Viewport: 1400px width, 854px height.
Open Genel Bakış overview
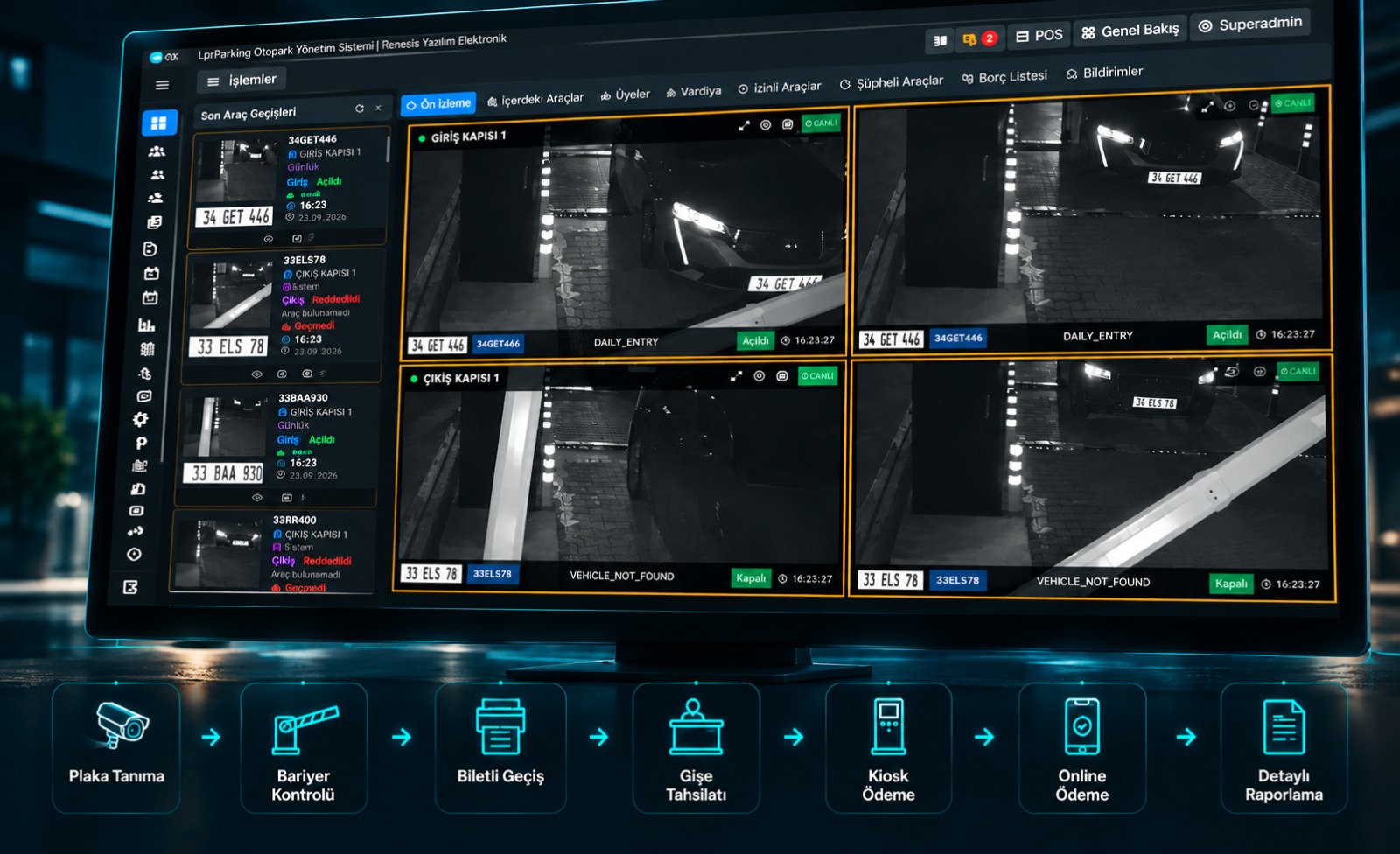1130,31
